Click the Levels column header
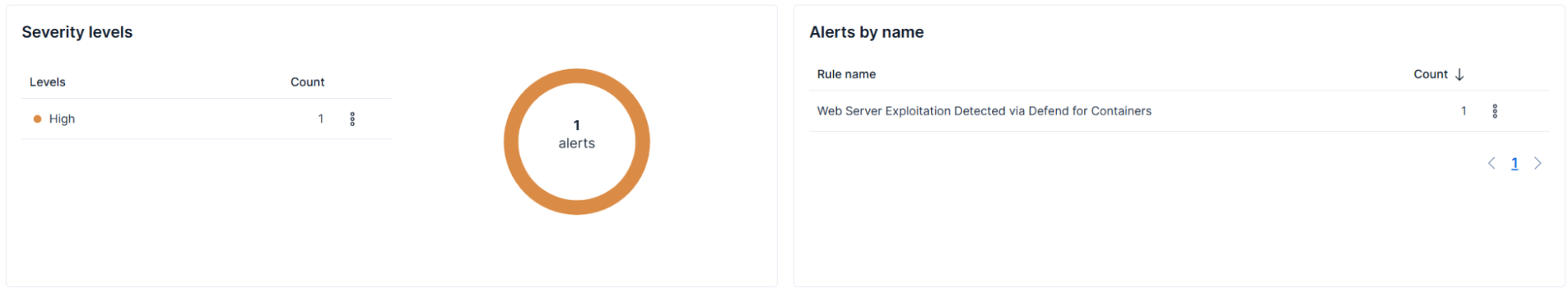 pyautogui.click(x=48, y=82)
